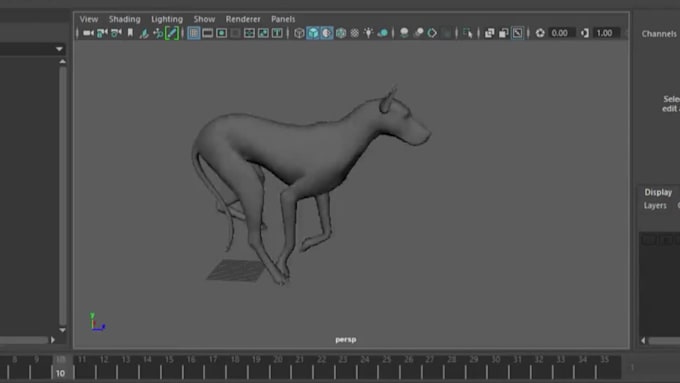The width and height of the screenshot is (680, 383).
Task: Toggle Multisample Anti-aliasing icon
Action: coord(432,33)
